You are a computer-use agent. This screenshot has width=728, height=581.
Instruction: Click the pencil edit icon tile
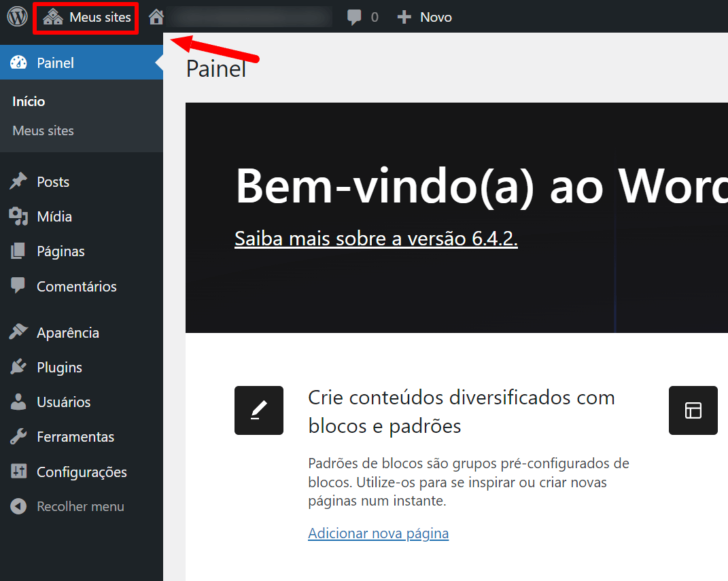point(259,410)
